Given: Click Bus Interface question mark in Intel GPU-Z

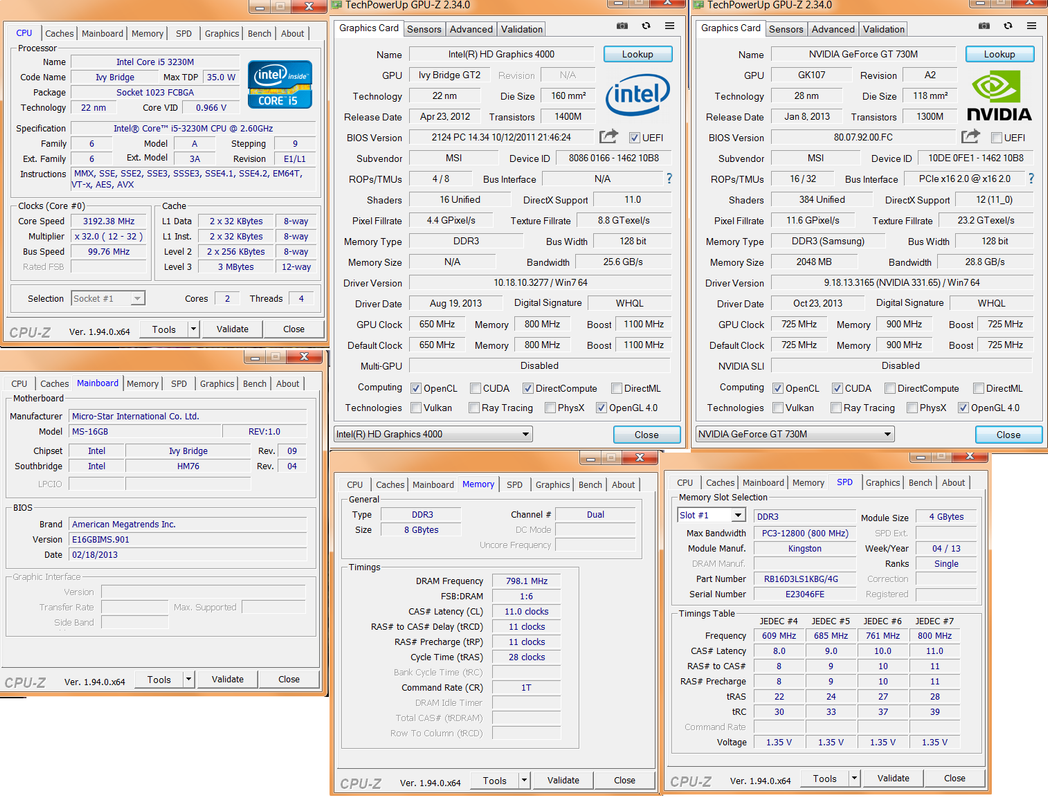Looking at the screenshot, I should coord(669,178).
